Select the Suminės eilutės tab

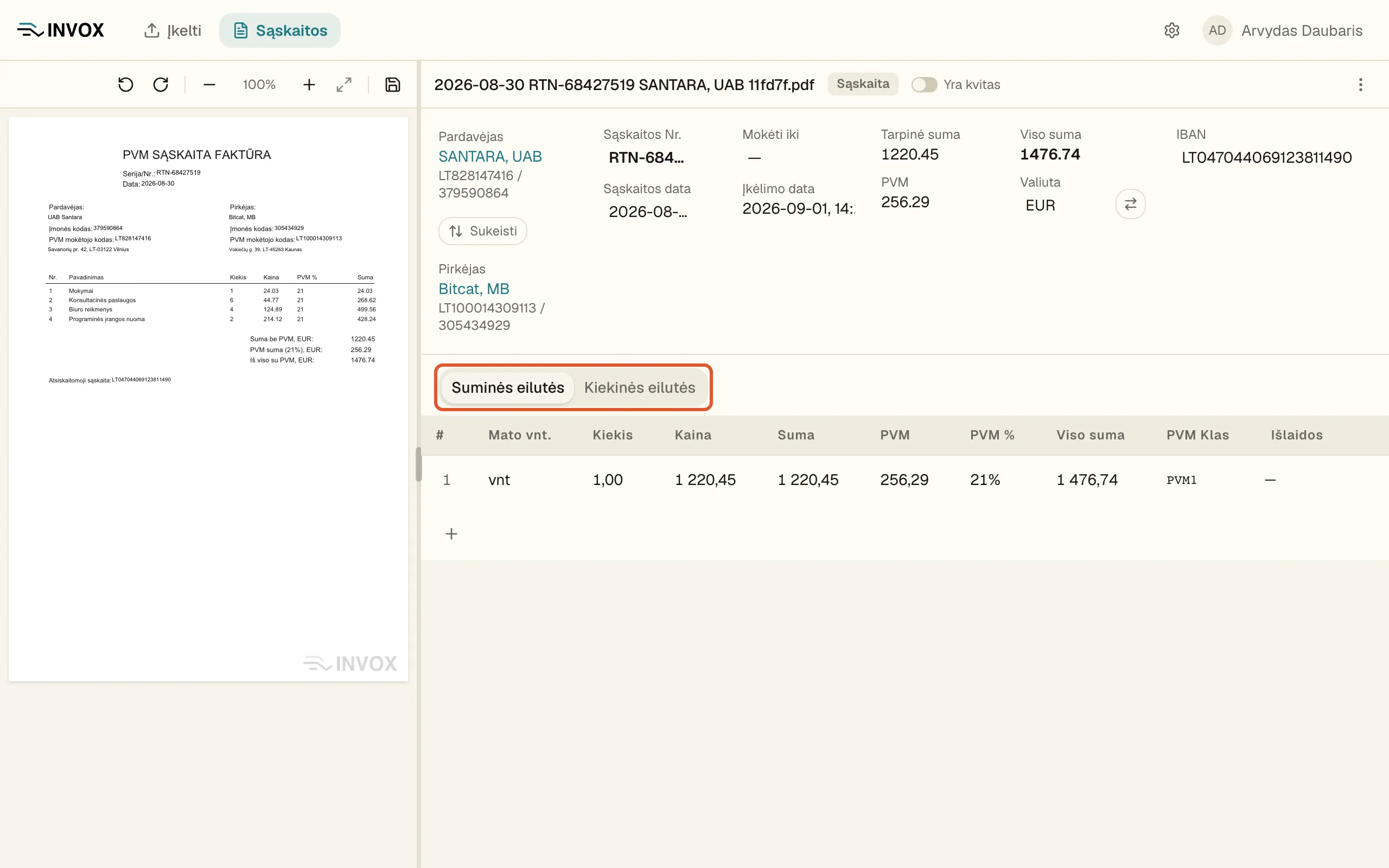coord(507,387)
